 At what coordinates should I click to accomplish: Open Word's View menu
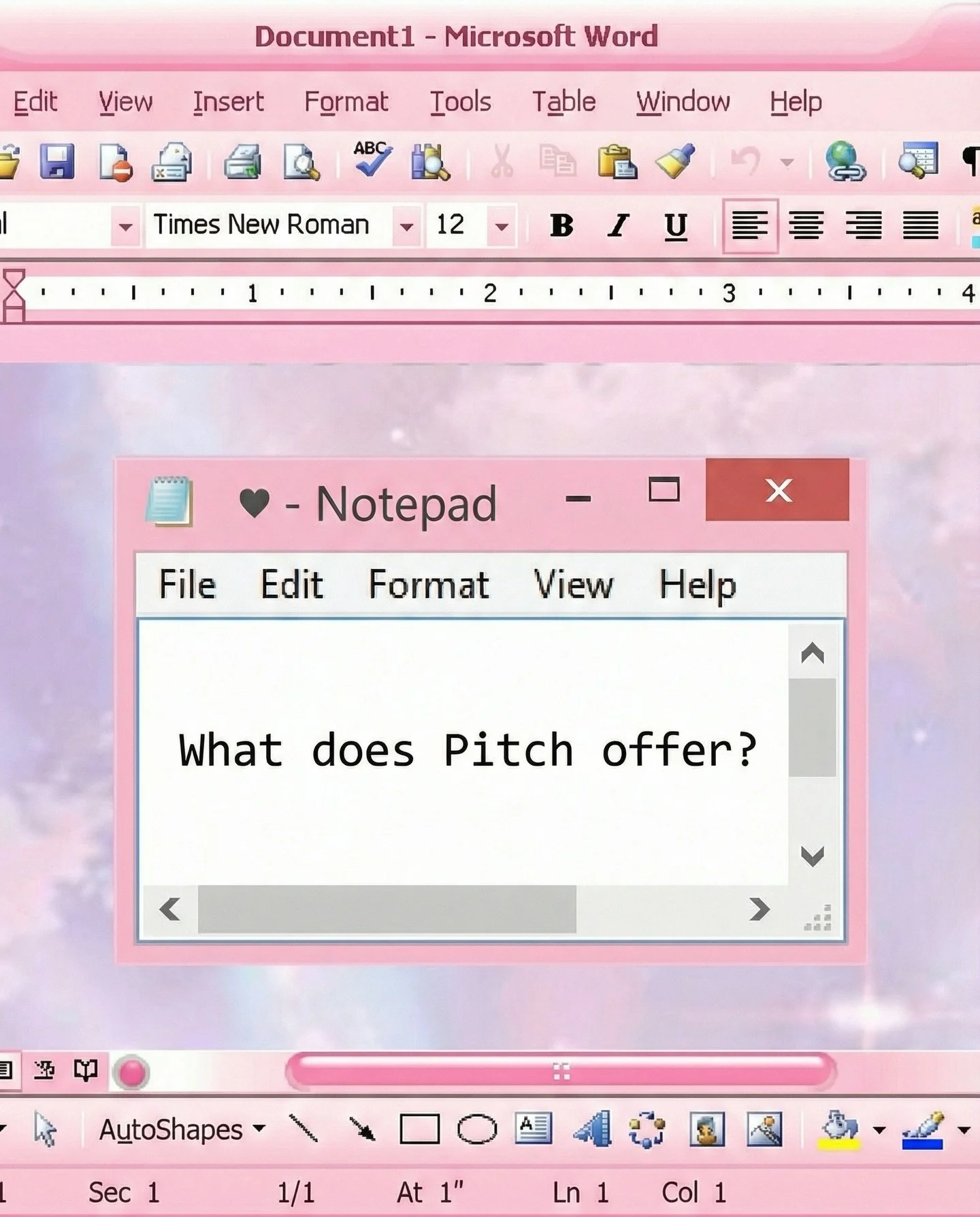(126, 102)
